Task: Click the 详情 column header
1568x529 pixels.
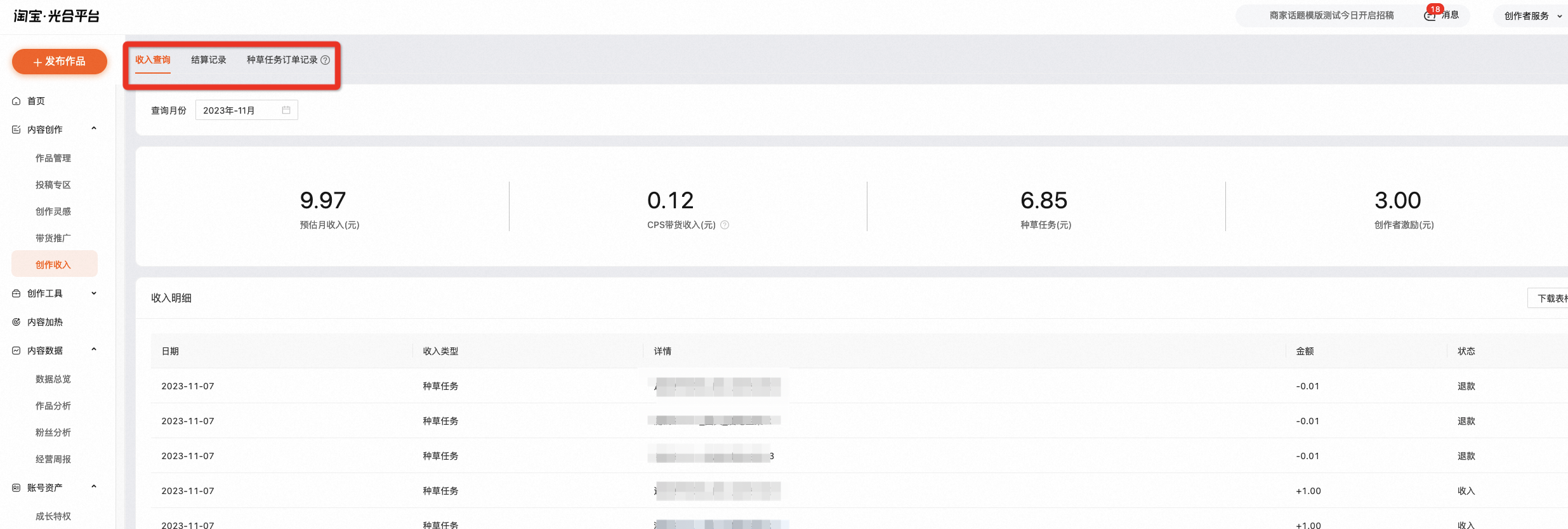Action: (x=662, y=351)
